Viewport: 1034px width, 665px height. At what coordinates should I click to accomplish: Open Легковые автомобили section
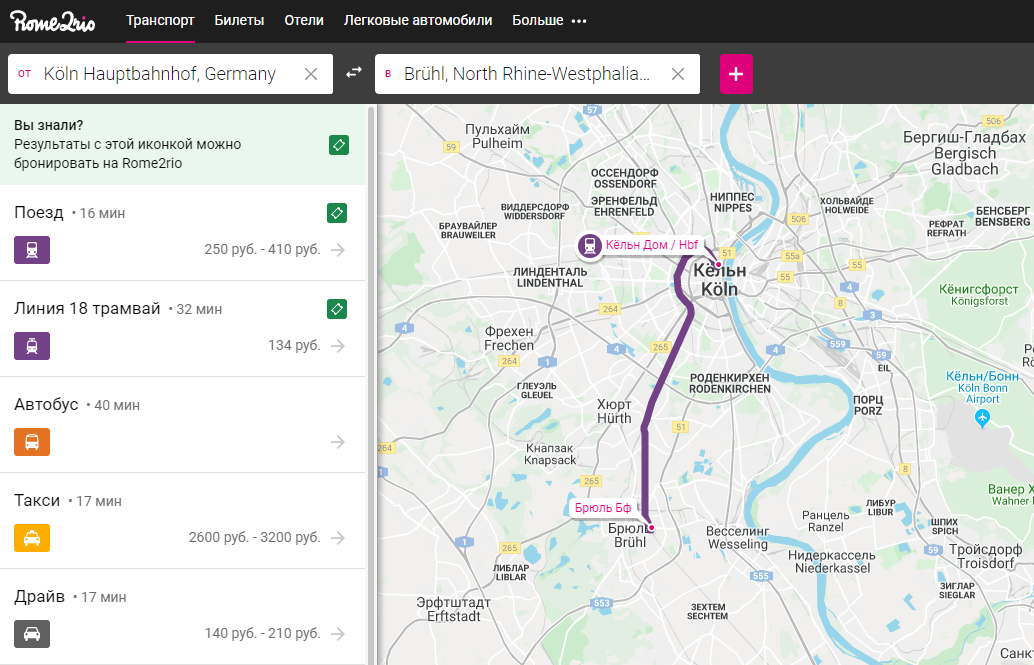pos(418,20)
